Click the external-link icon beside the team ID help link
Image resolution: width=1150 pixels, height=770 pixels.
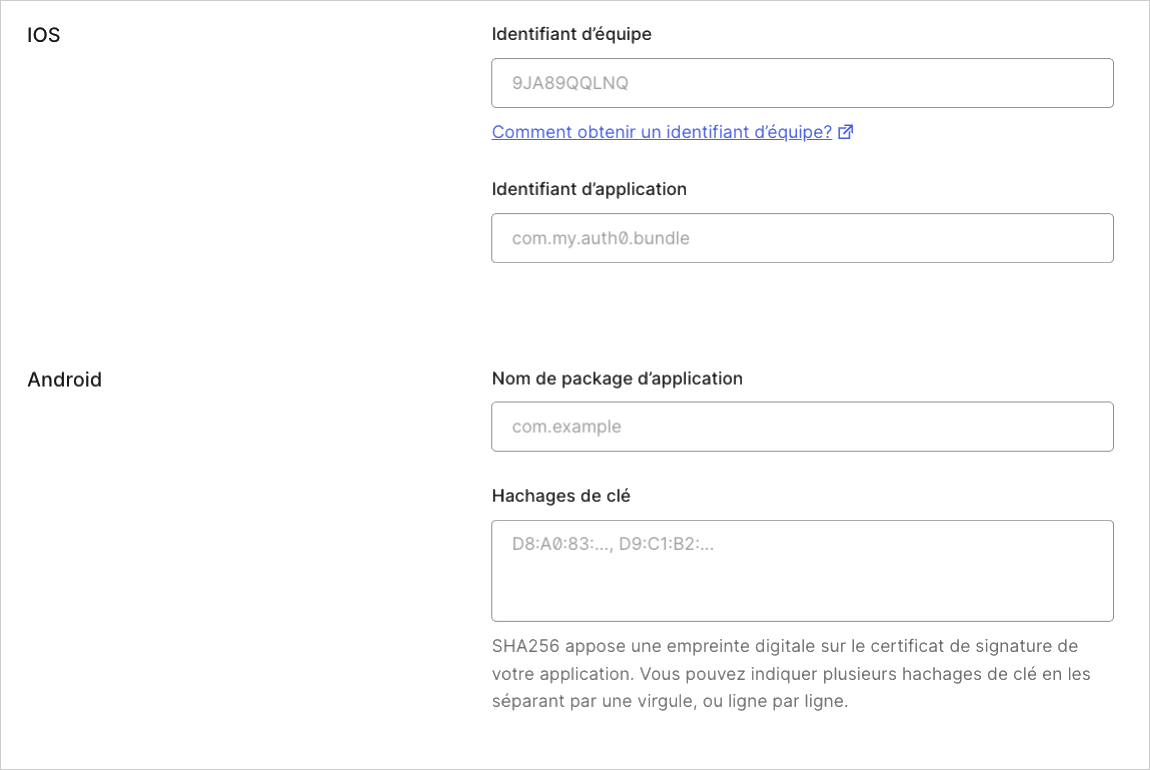pos(846,132)
